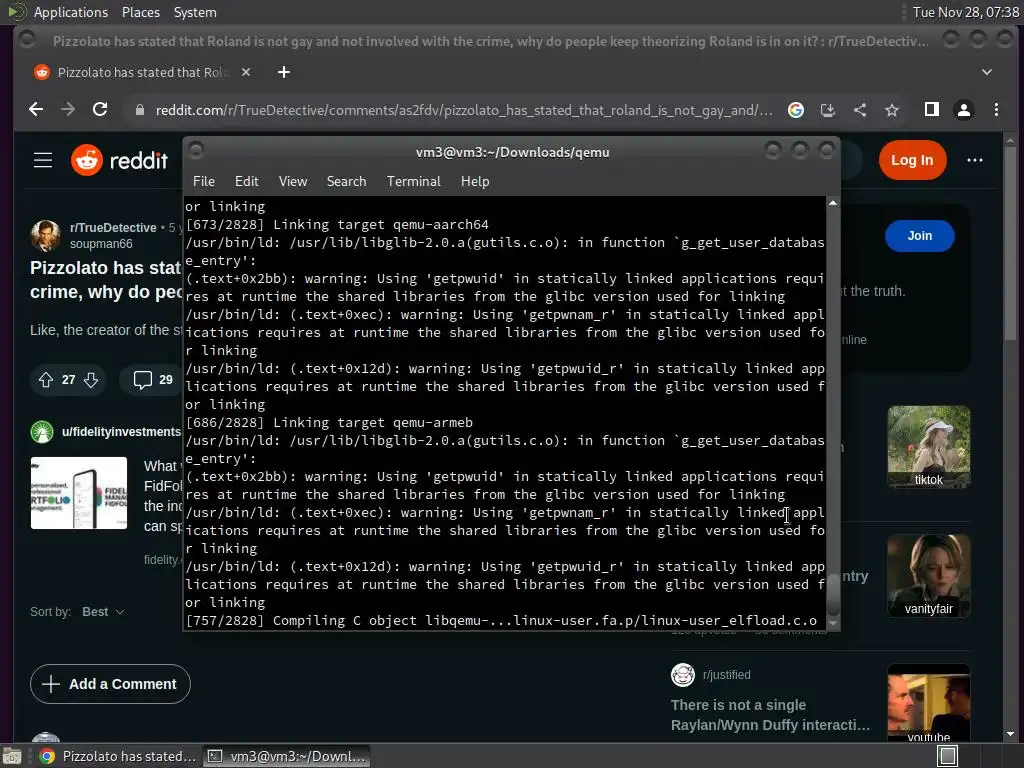Open Reddit more options ellipsis
The image size is (1024, 768).
974,160
